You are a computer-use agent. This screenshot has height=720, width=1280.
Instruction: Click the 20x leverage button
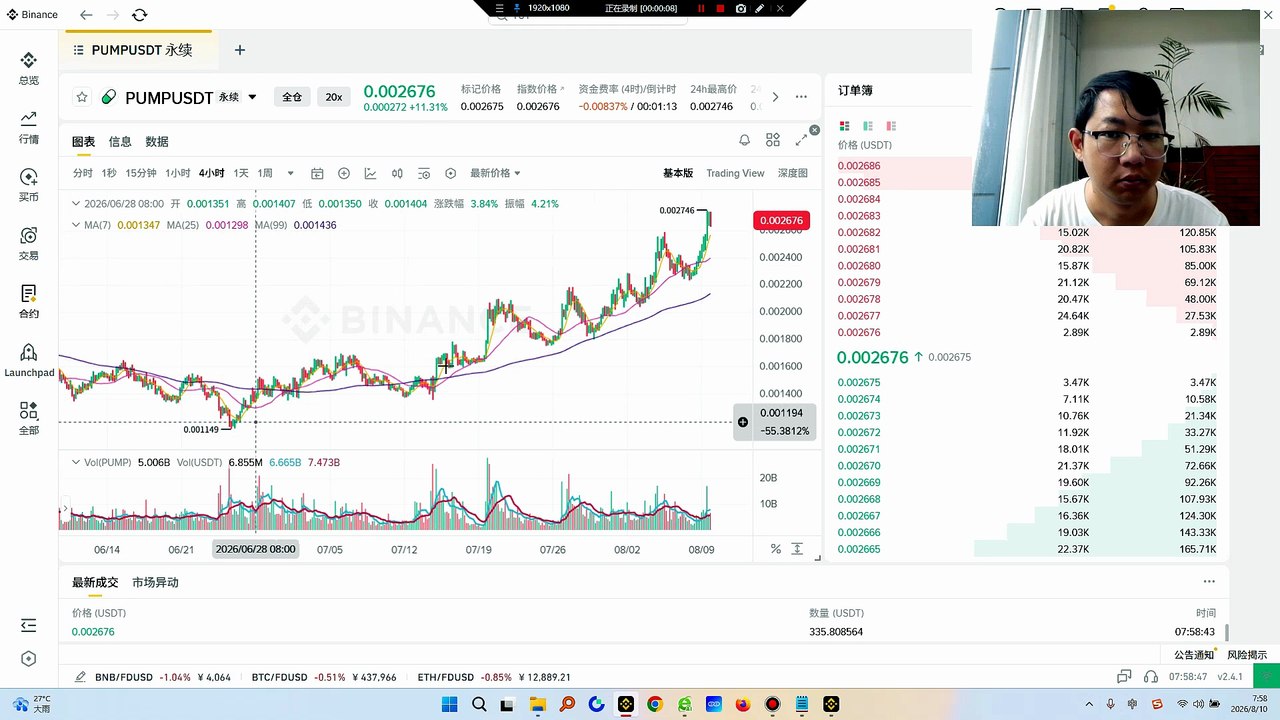[x=333, y=97]
